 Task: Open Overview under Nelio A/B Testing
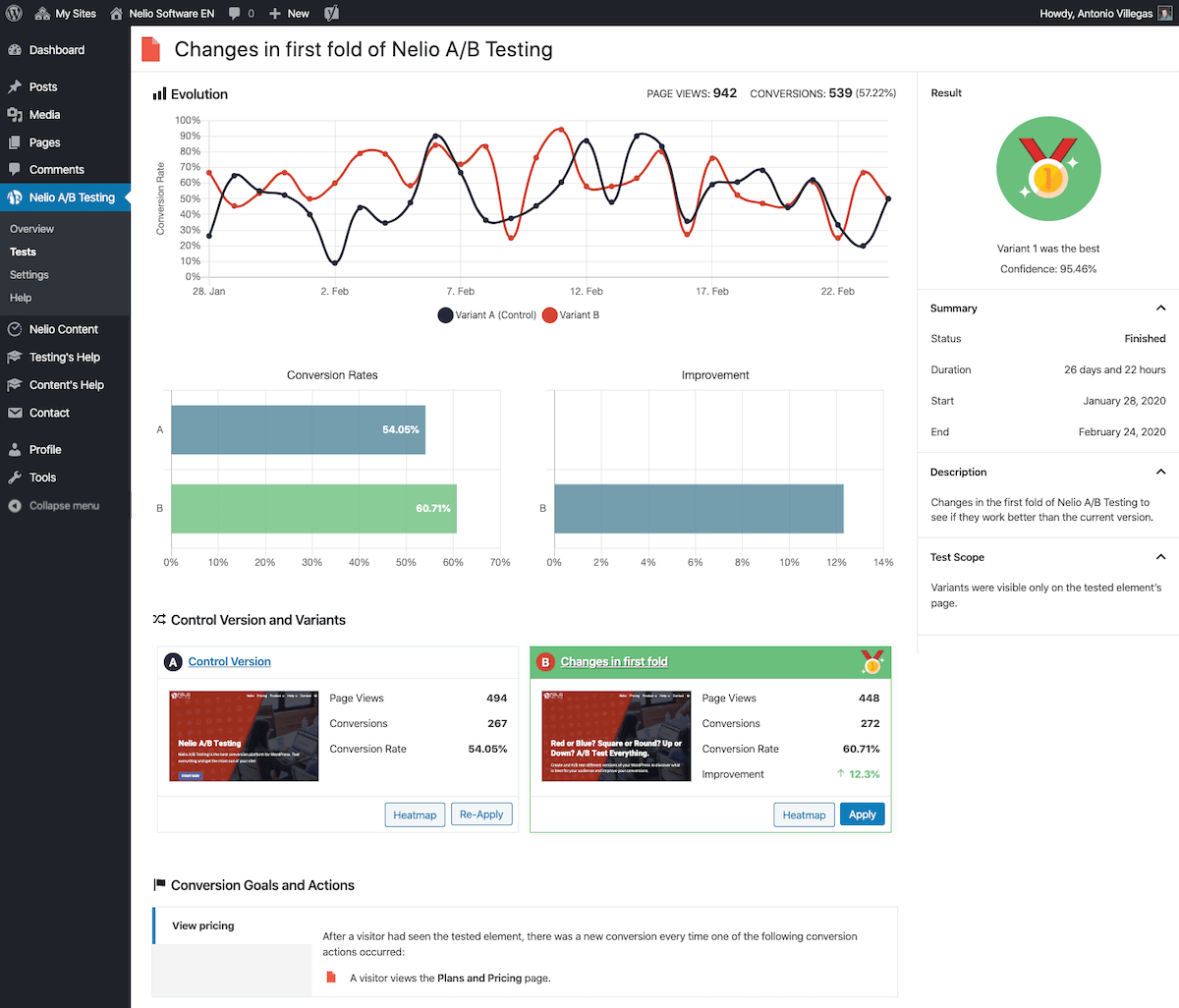32,229
